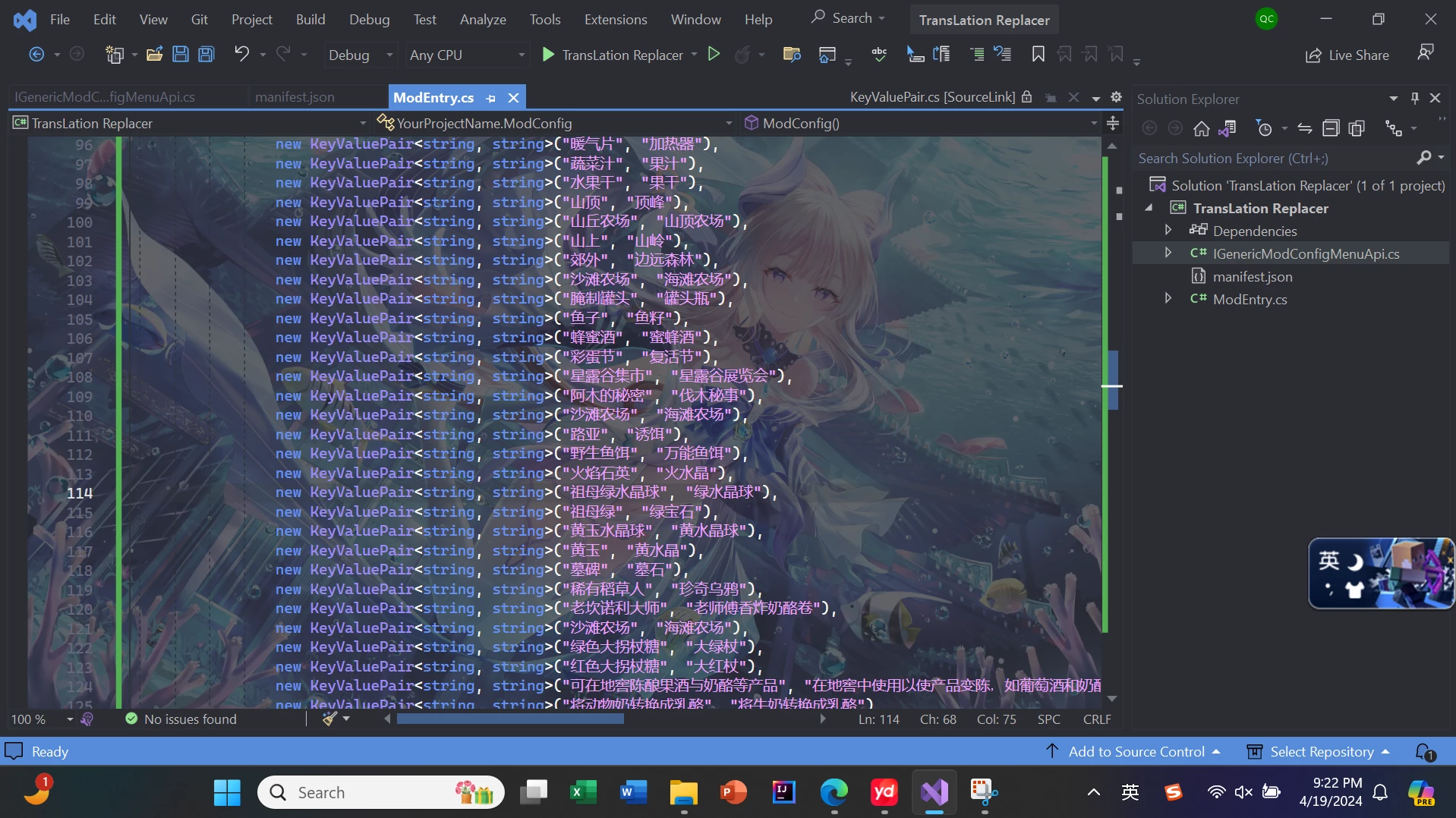Toggle Sync with Active Document arrows
Image resolution: width=1456 pixels, height=818 pixels.
(1305, 129)
